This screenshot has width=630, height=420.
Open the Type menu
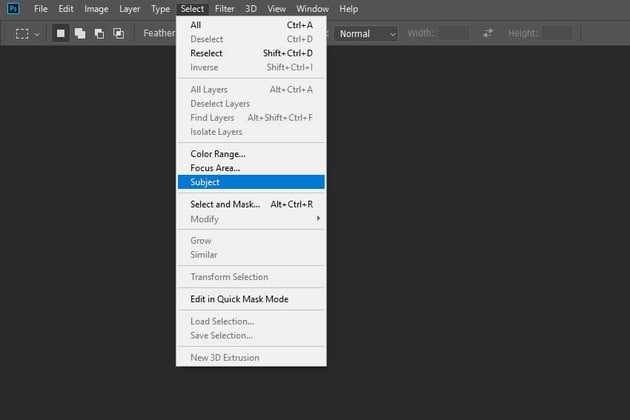tap(160, 9)
